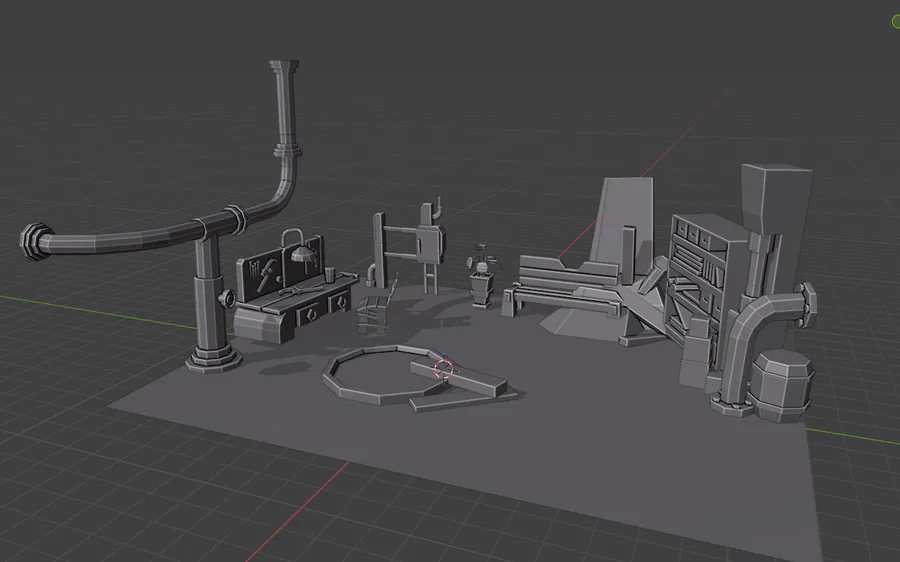This screenshot has width=900, height=562.
Task: Select the boiler tank on stilts
Action: (431, 246)
